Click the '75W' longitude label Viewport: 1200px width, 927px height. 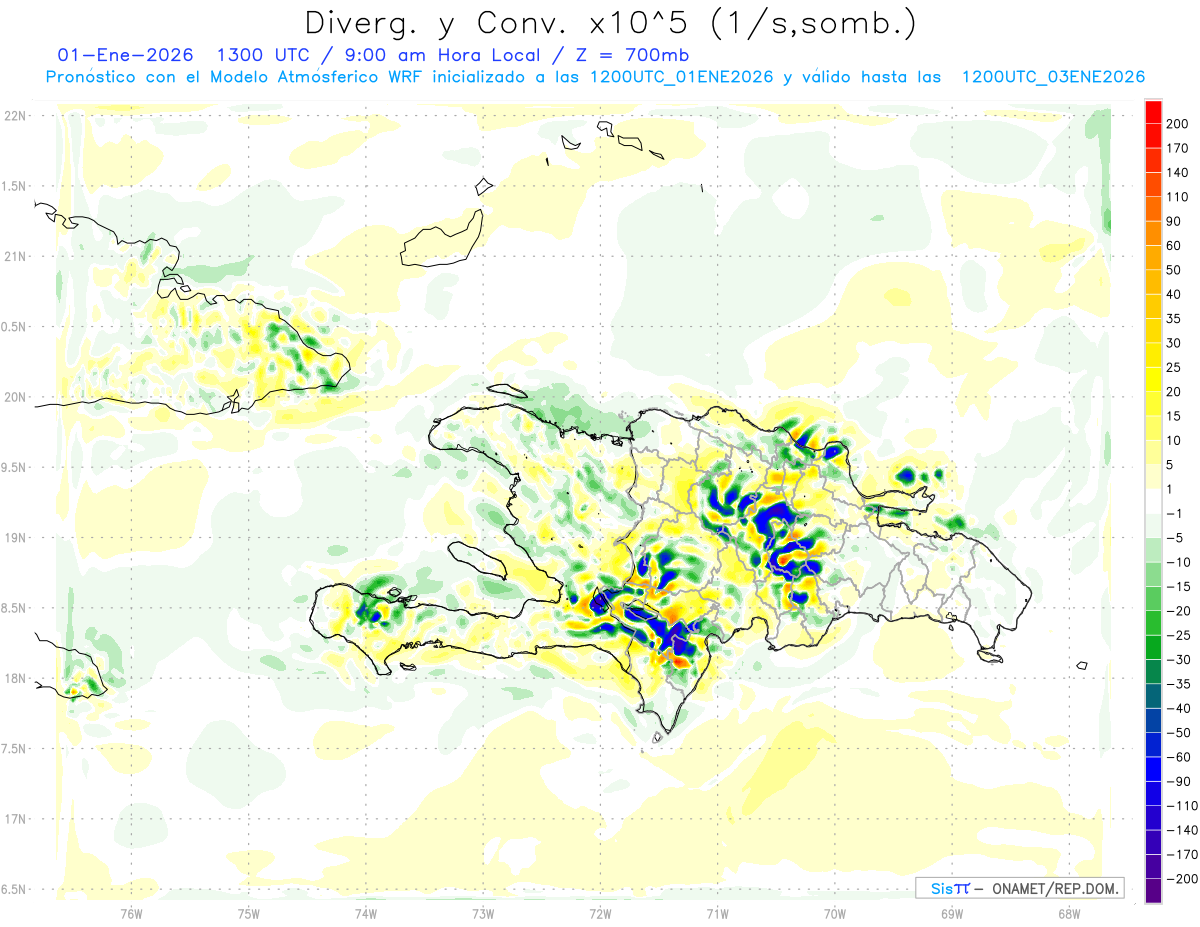tap(249, 914)
